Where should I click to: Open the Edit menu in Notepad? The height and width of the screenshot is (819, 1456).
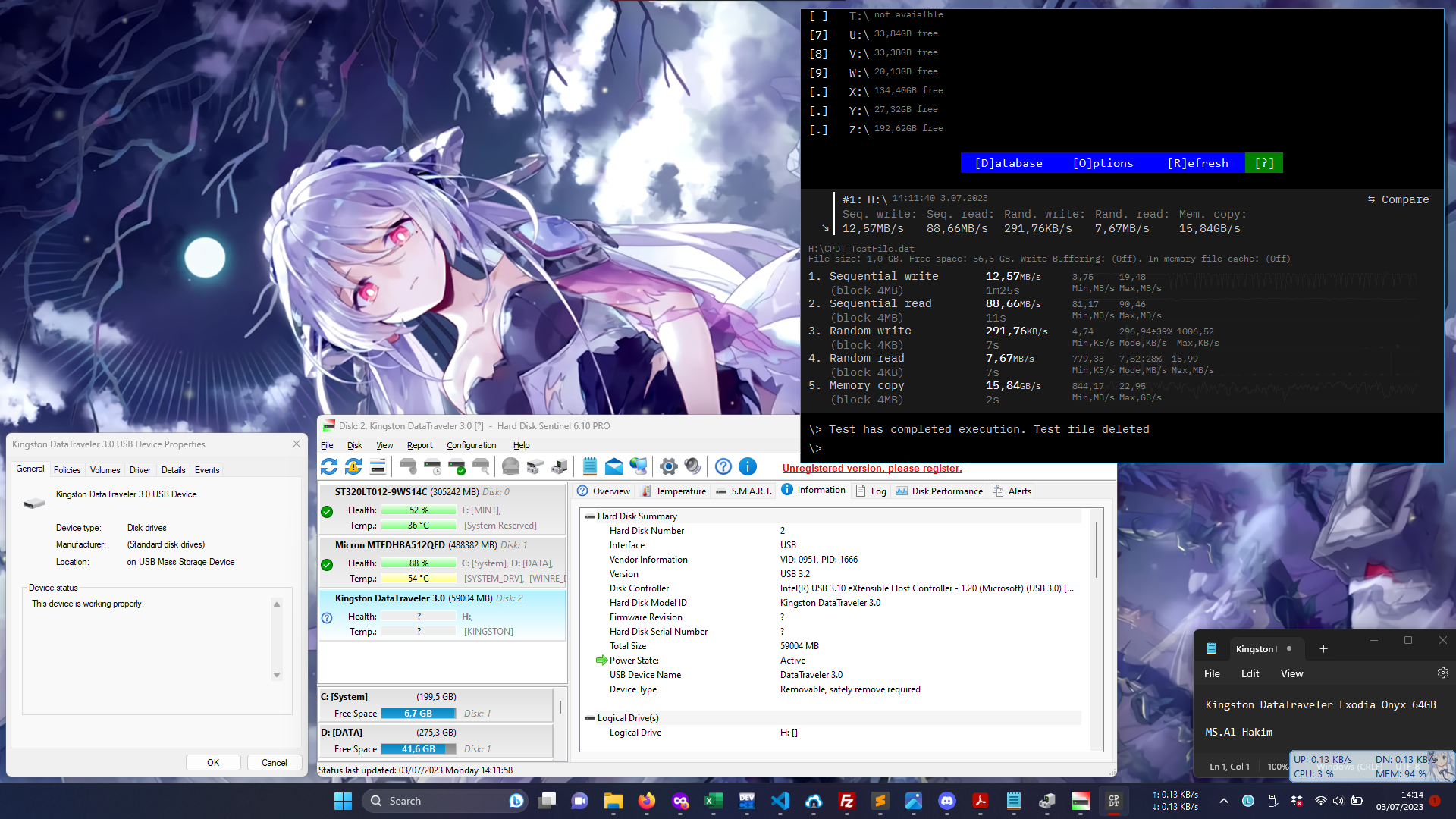pyautogui.click(x=1250, y=673)
